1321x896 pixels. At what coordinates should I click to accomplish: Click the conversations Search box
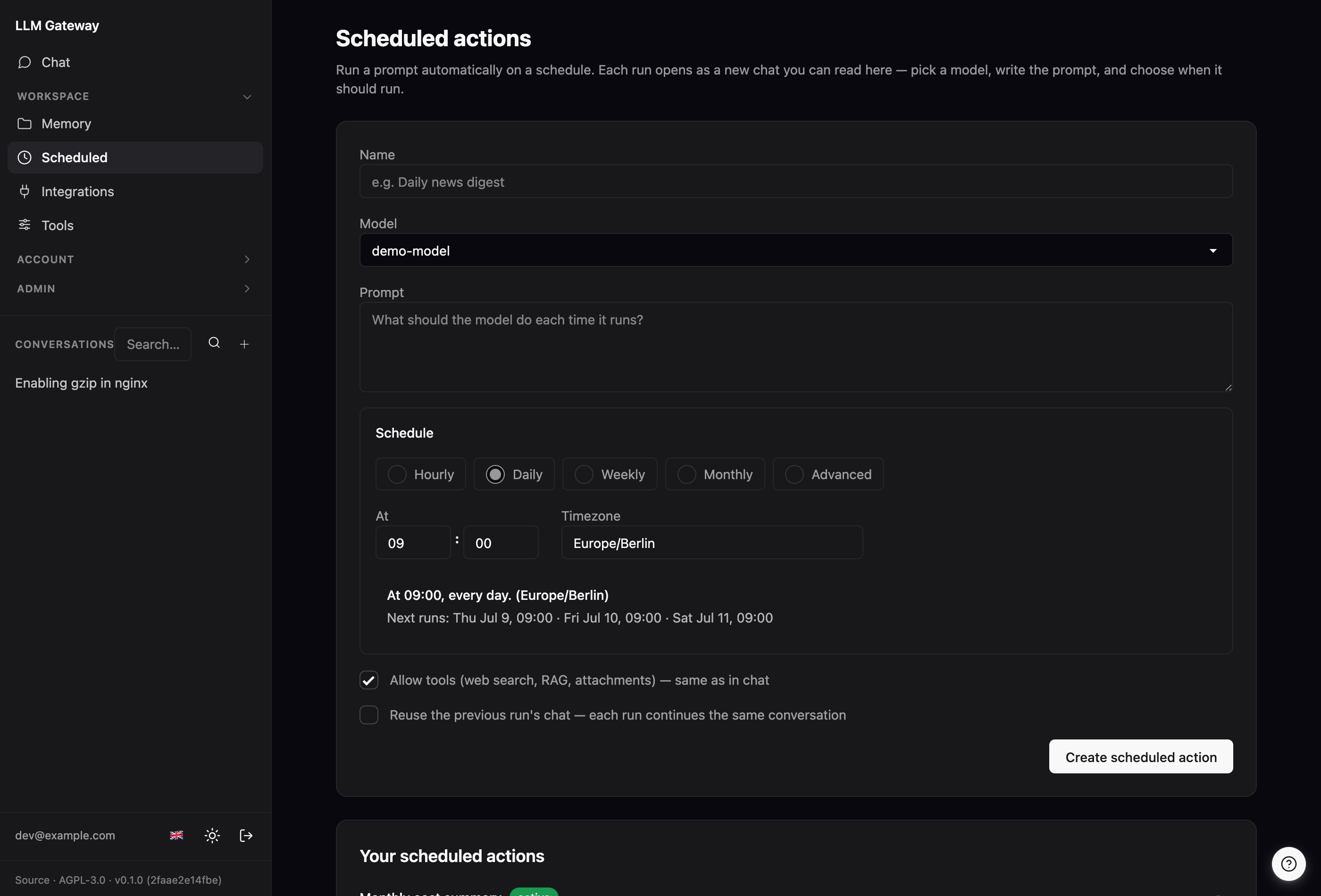153,344
